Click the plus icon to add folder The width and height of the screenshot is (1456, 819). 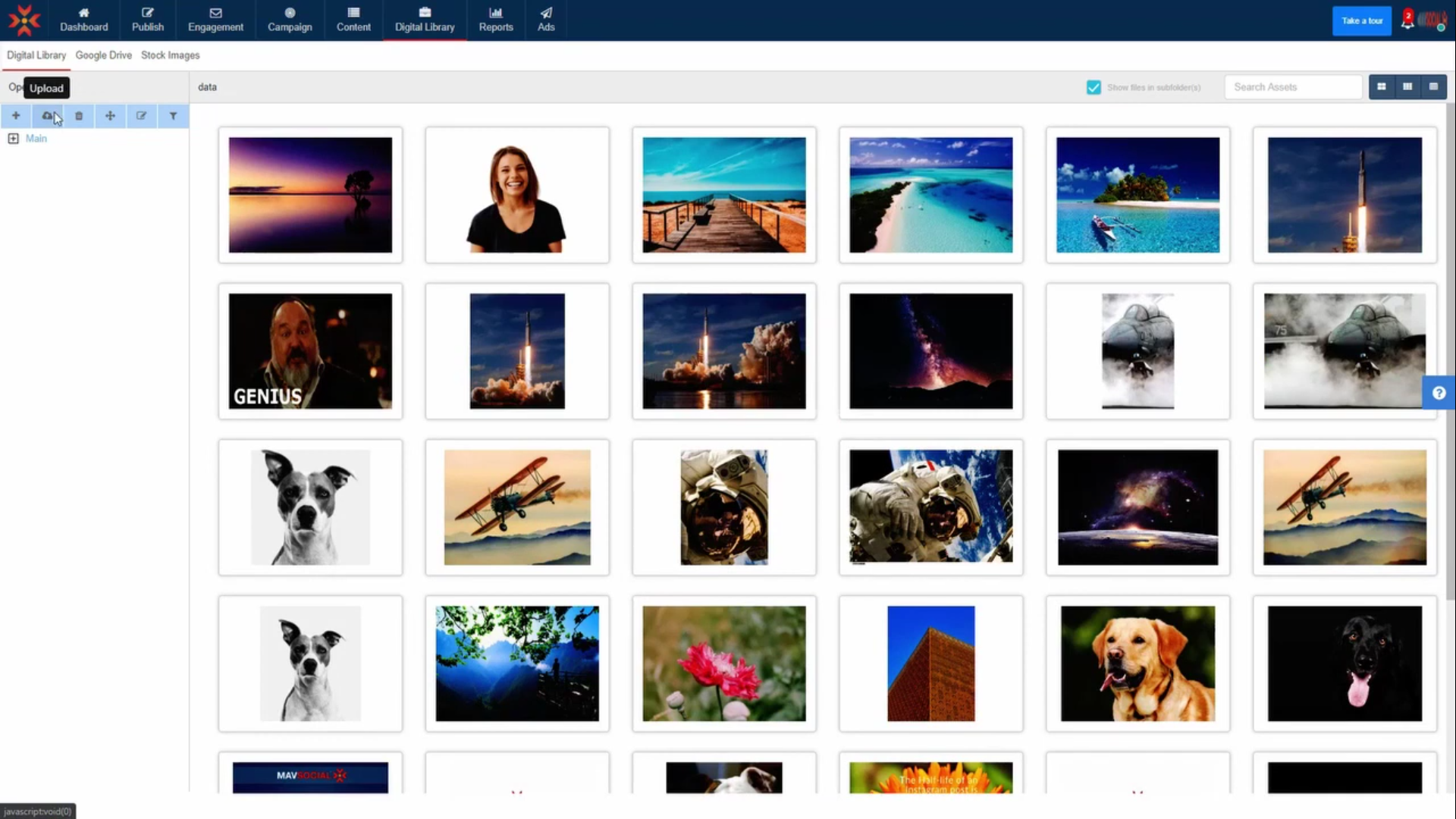16,116
